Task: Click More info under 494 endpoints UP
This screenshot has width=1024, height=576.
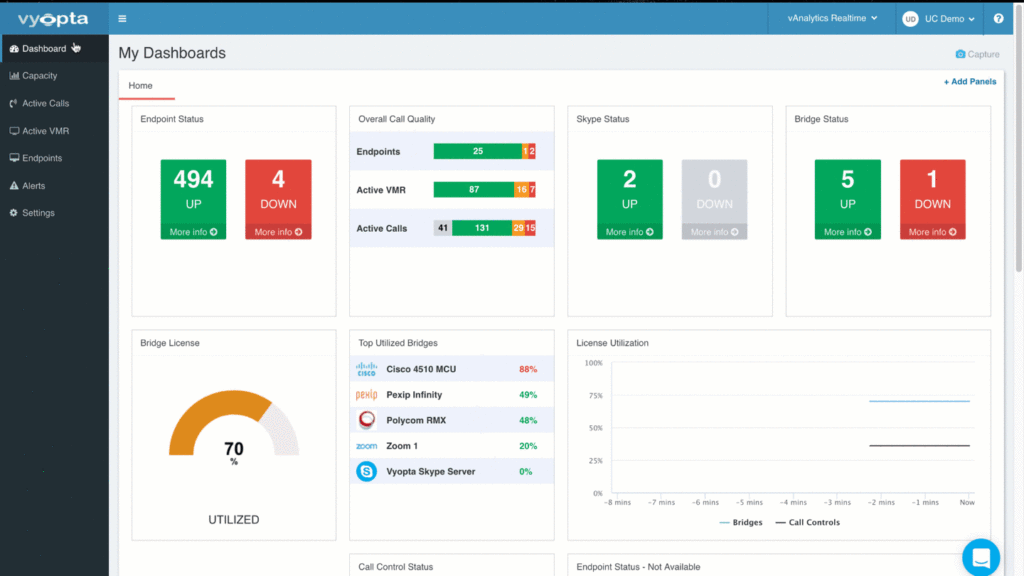Action: click(193, 232)
